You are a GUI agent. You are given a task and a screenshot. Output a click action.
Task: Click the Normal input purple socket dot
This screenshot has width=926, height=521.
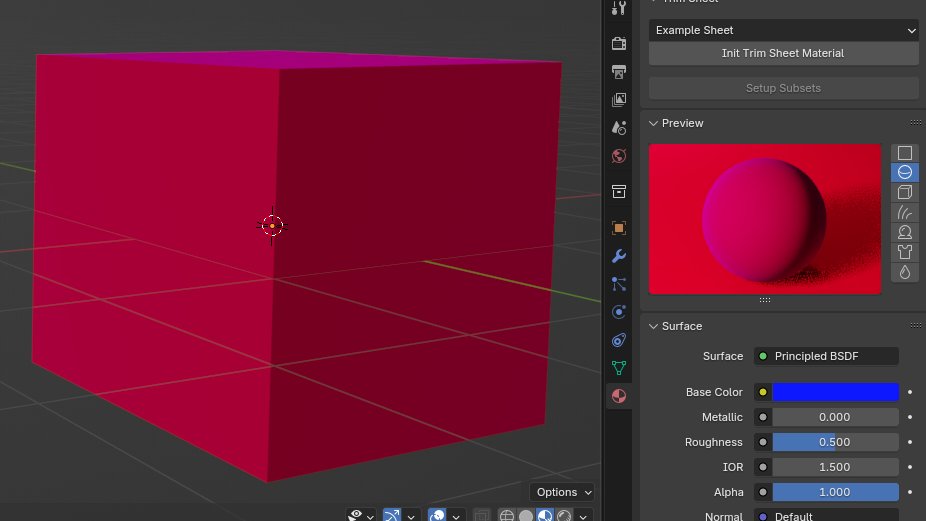pyautogui.click(x=762, y=517)
